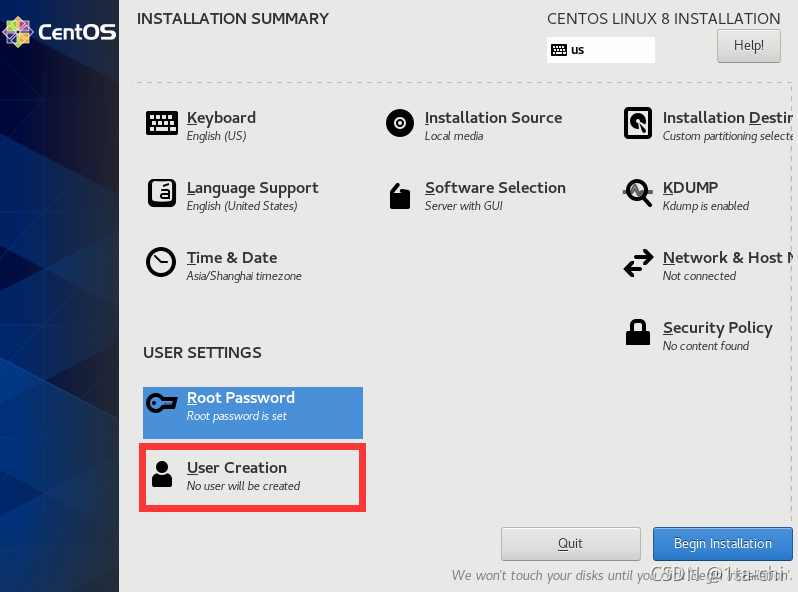Screen dimensions: 798x592
Task: Click the Time & Date clock icon
Action: pos(161,262)
